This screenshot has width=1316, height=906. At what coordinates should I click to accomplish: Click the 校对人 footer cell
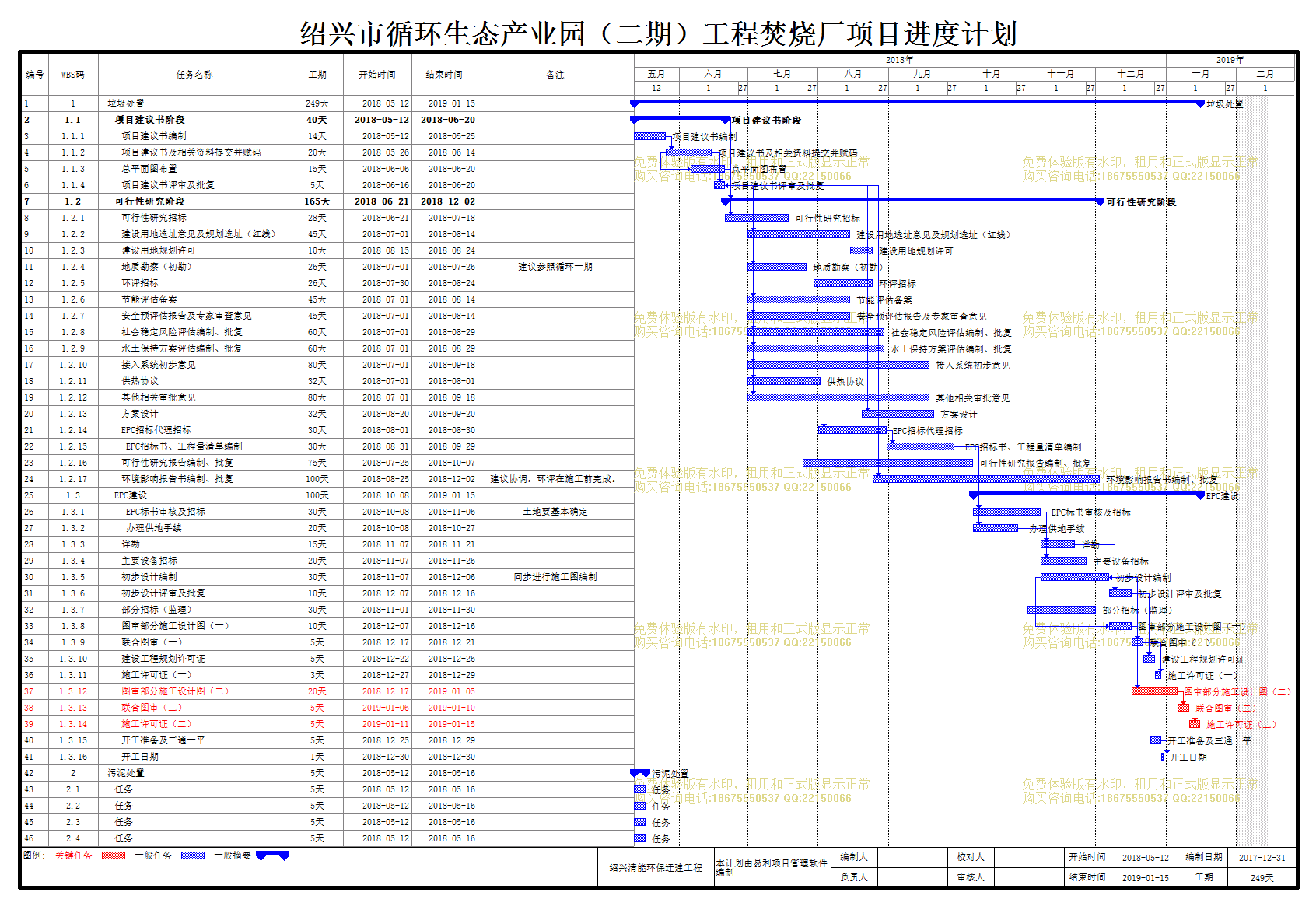coord(971,857)
